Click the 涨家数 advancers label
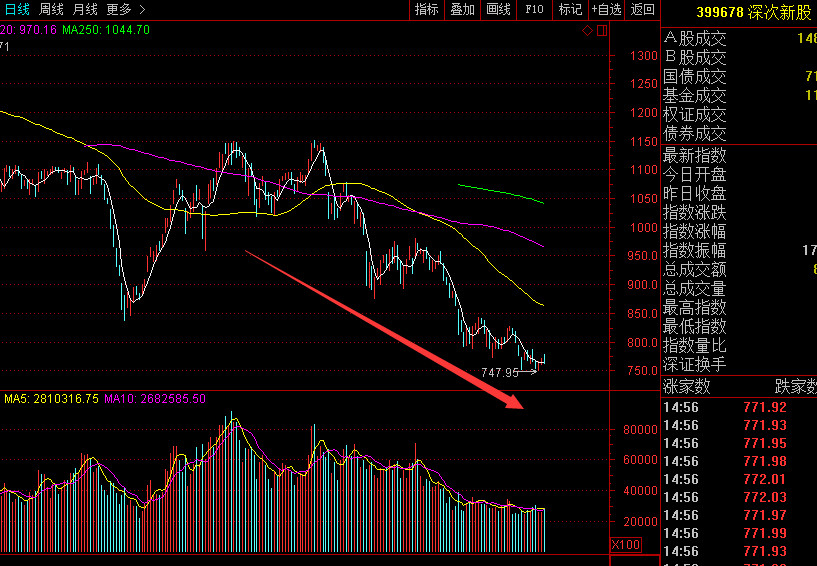The width and height of the screenshot is (817, 566). [686, 386]
